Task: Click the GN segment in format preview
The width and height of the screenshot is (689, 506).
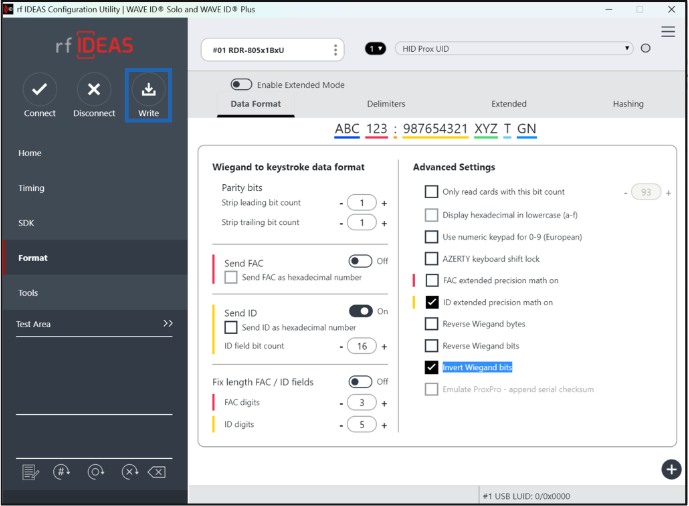Action: tap(526, 129)
